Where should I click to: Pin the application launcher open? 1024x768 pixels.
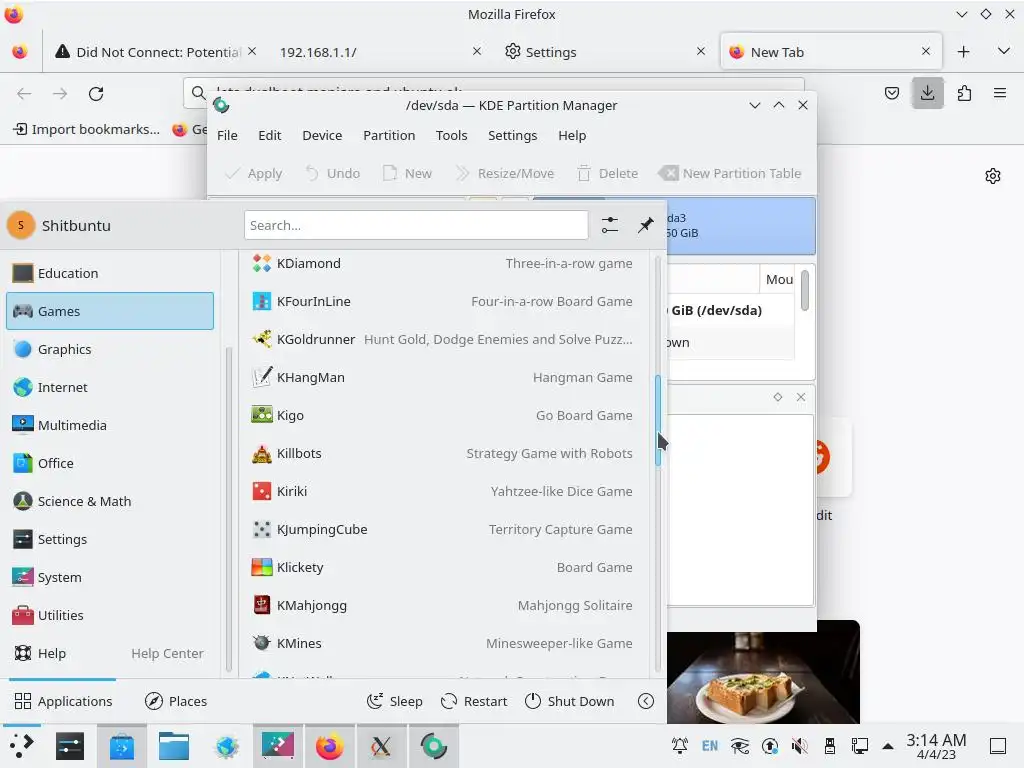tap(645, 225)
